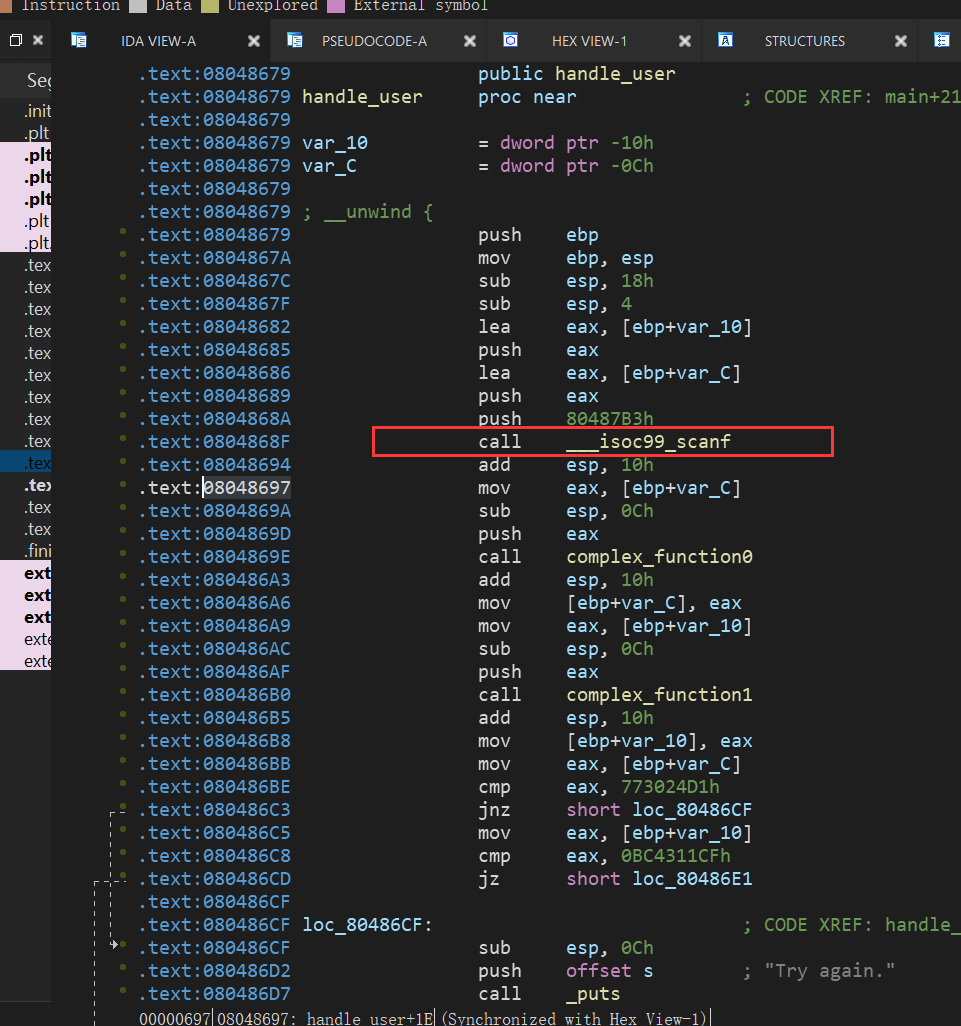Toggle breakpoint dot at address 0804868F
This screenshot has width=961, height=1026.
pos(122,438)
